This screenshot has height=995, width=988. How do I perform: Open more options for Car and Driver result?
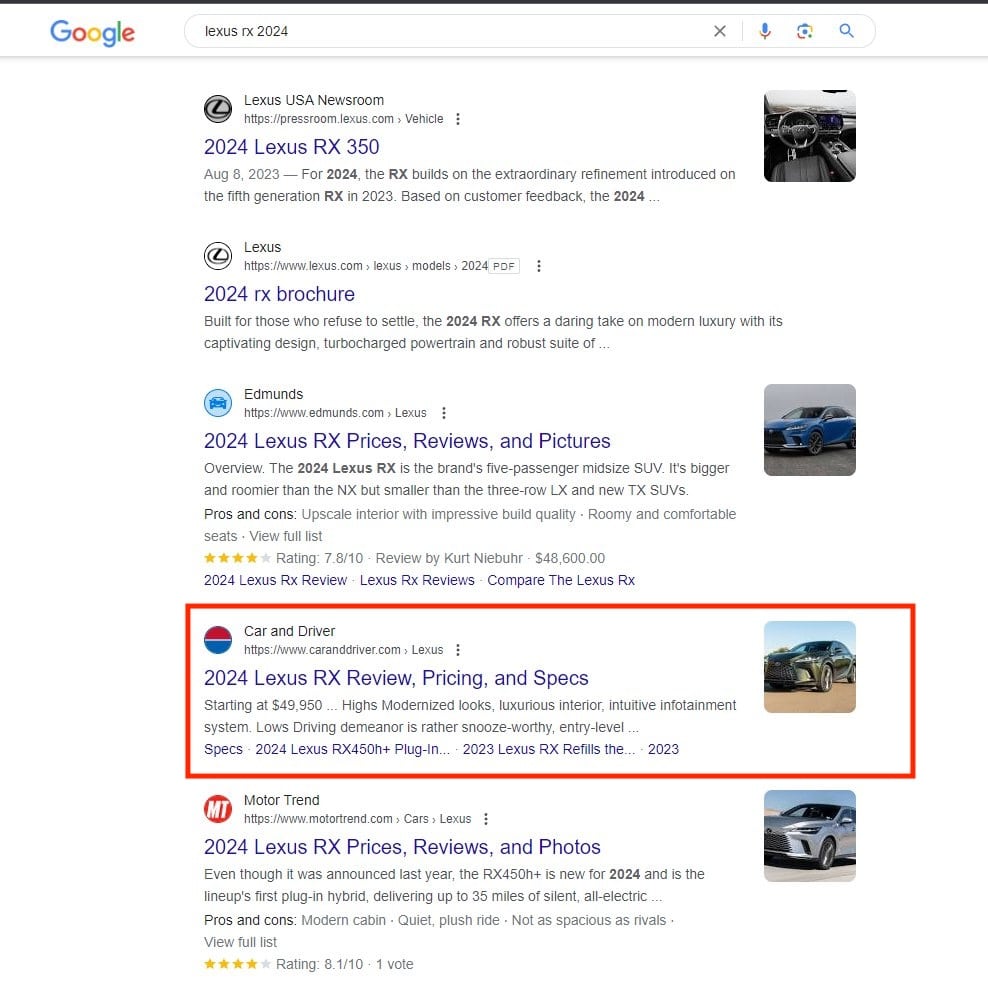point(458,650)
